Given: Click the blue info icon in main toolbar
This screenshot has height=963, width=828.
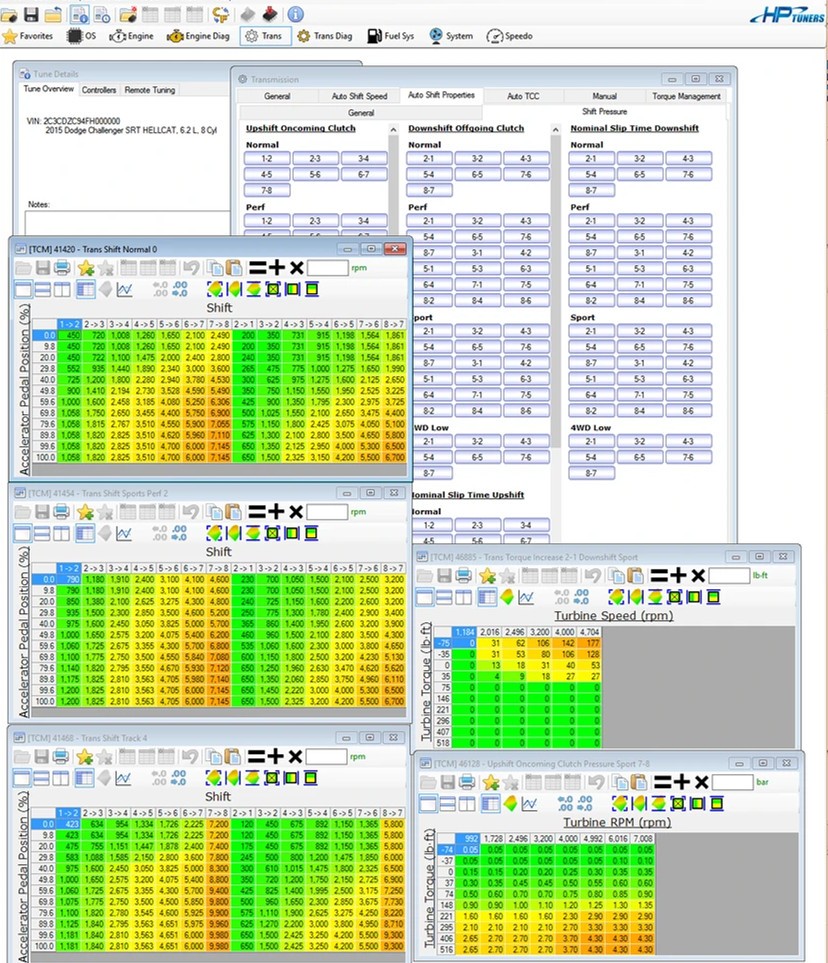Looking at the screenshot, I should coord(295,14).
